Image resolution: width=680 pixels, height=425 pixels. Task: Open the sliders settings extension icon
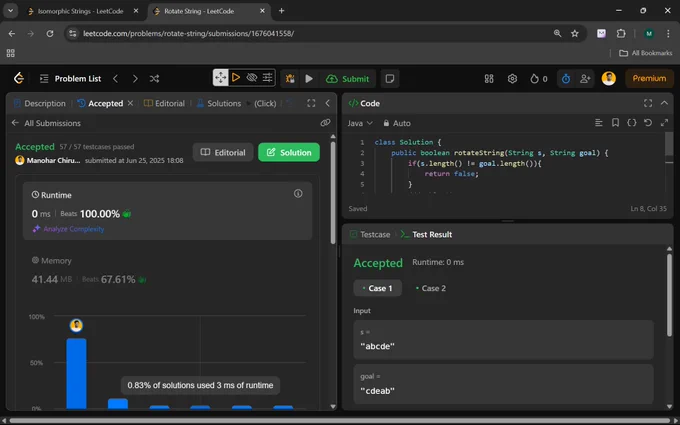(x=268, y=78)
